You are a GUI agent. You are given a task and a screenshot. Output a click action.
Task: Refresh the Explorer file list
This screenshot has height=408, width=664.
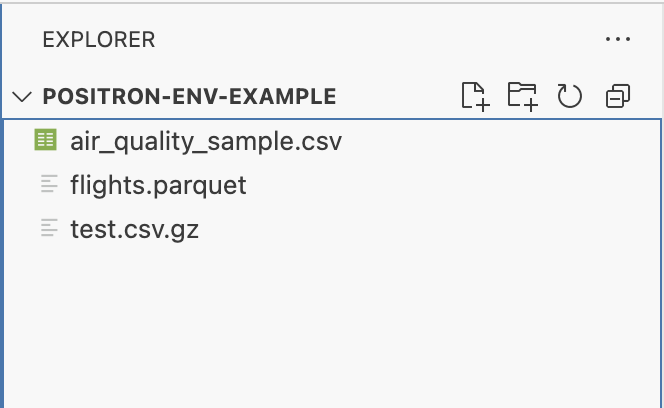point(570,96)
